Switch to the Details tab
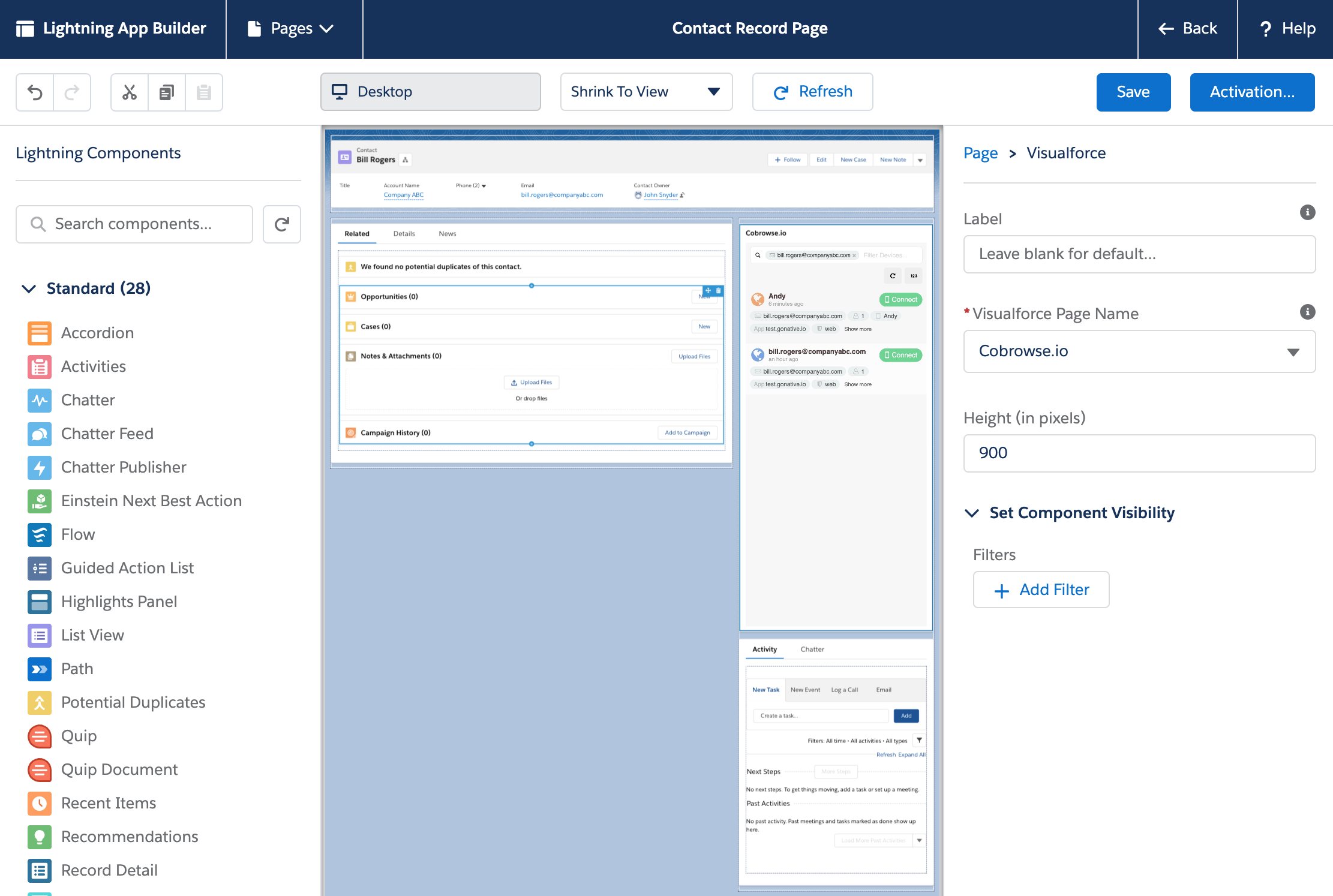Image resolution: width=1333 pixels, height=896 pixels. pyautogui.click(x=404, y=234)
